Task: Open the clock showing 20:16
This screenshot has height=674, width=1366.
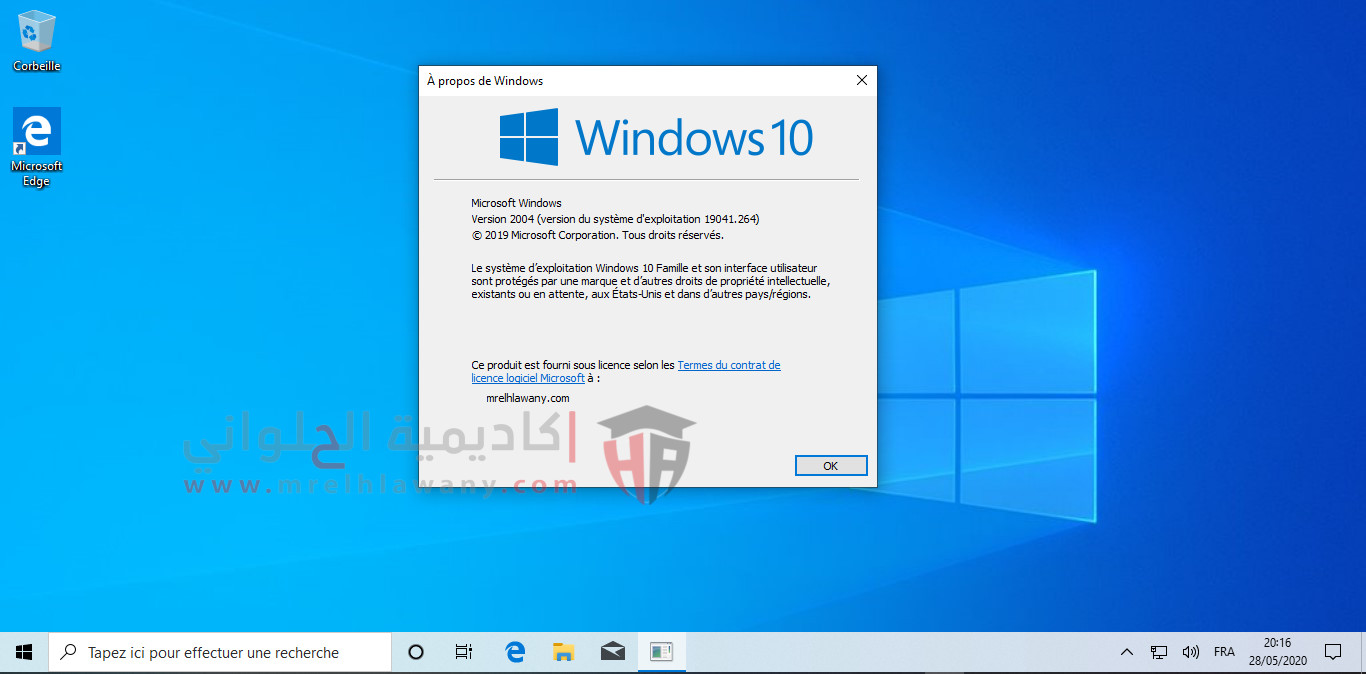Action: click(x=1277, y=652)
